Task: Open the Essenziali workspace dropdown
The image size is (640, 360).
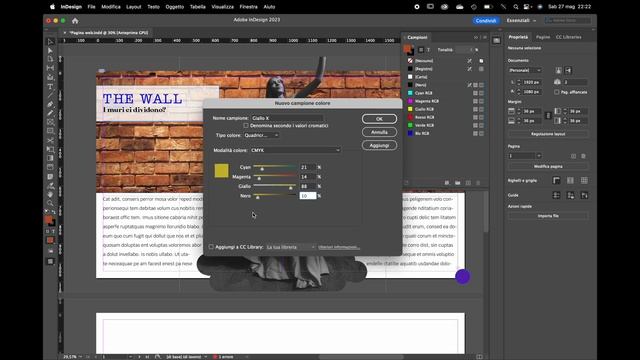Action: 521,20
